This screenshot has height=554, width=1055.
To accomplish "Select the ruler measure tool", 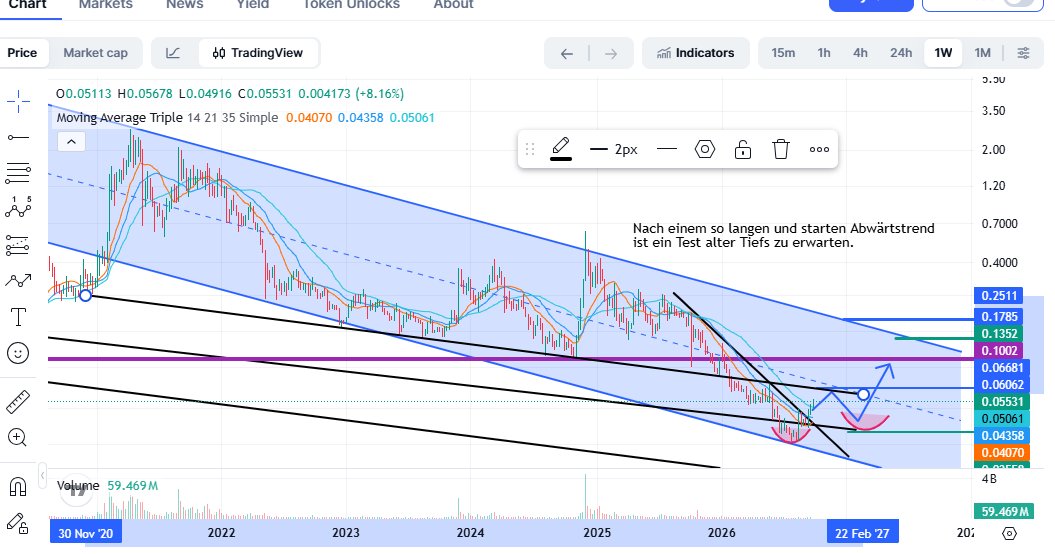I will pos(18,402).
